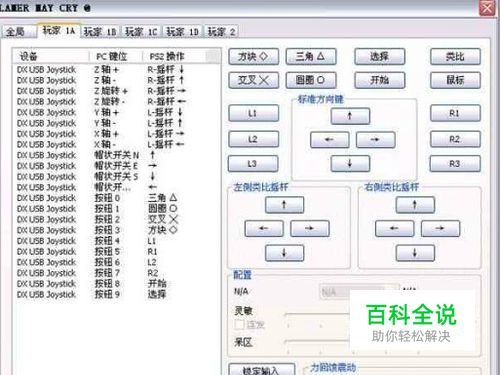Close the window with the X button
This screenshot has height=375, width=500.
pyautogui.click(x=487, y=7)
